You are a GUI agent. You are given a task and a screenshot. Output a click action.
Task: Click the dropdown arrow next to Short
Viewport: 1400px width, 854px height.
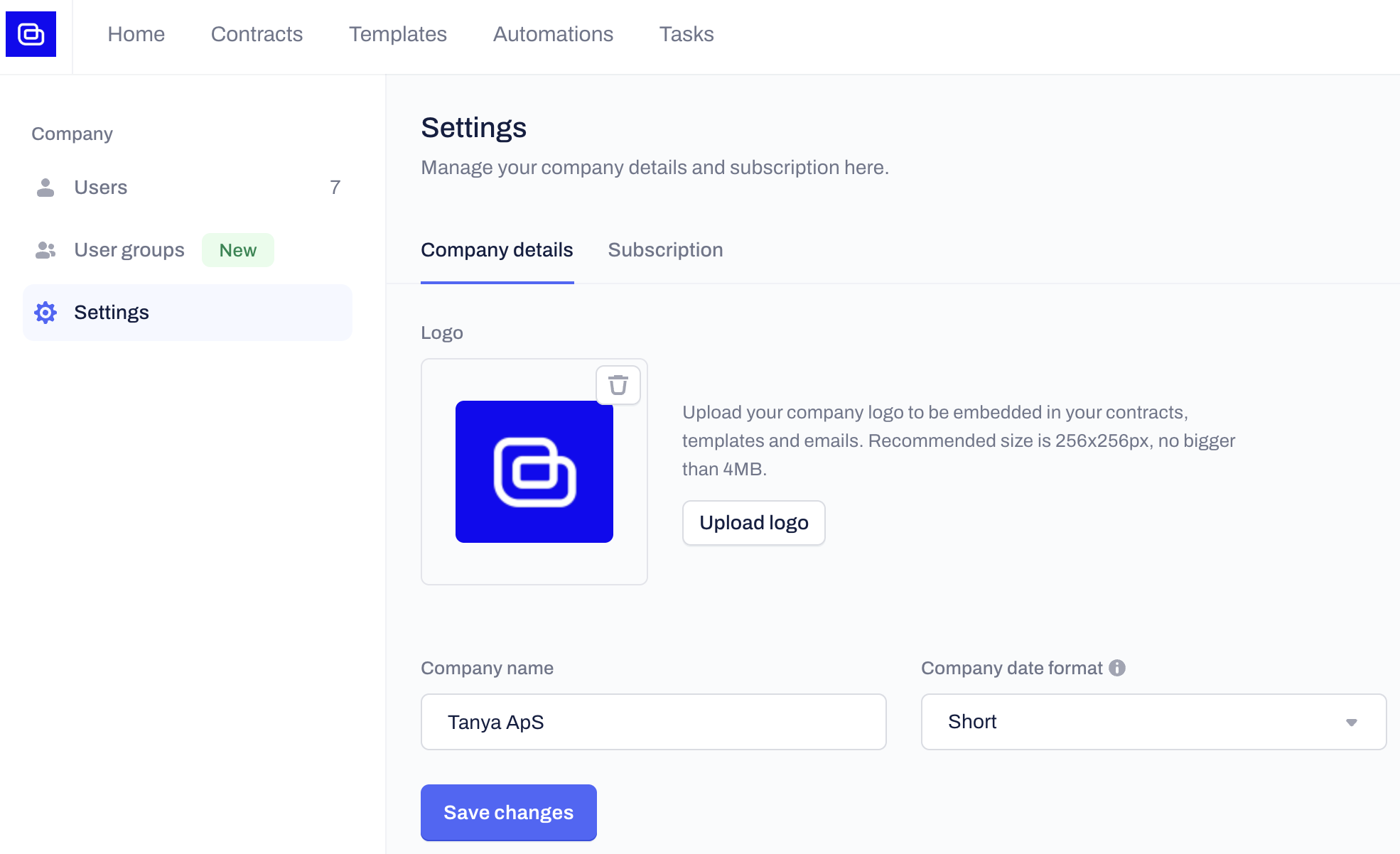(1351, 723)
